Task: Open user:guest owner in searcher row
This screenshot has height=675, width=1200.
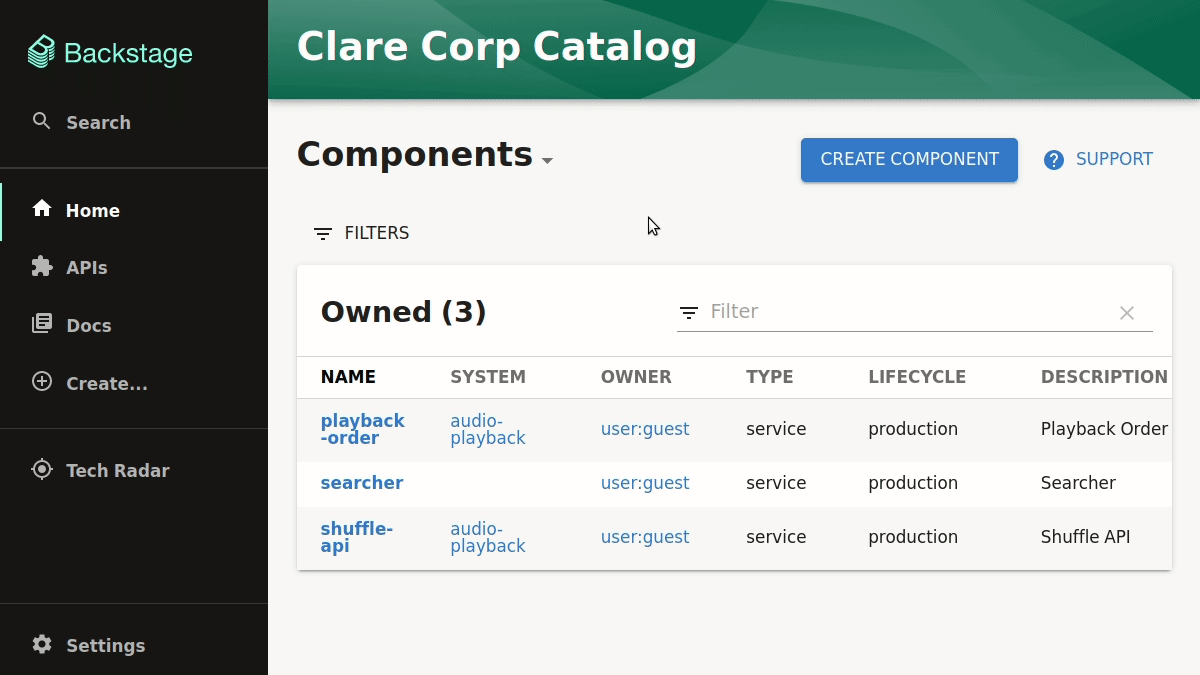Action: pyautogui.click(x=645, y=483)
